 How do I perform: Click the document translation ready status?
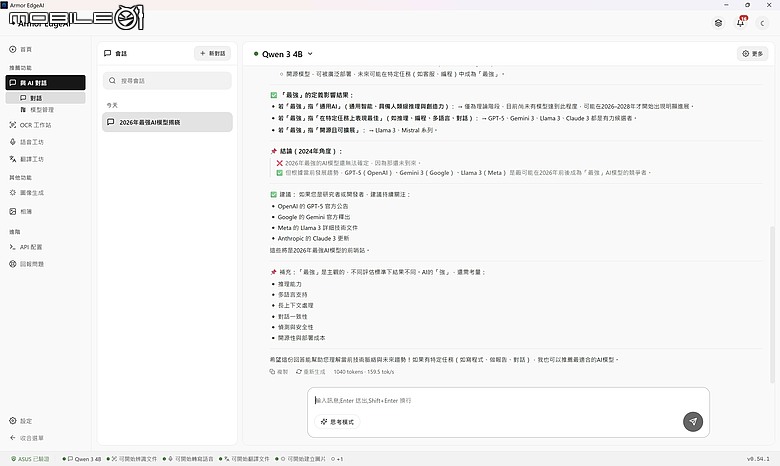click(244, 459)
